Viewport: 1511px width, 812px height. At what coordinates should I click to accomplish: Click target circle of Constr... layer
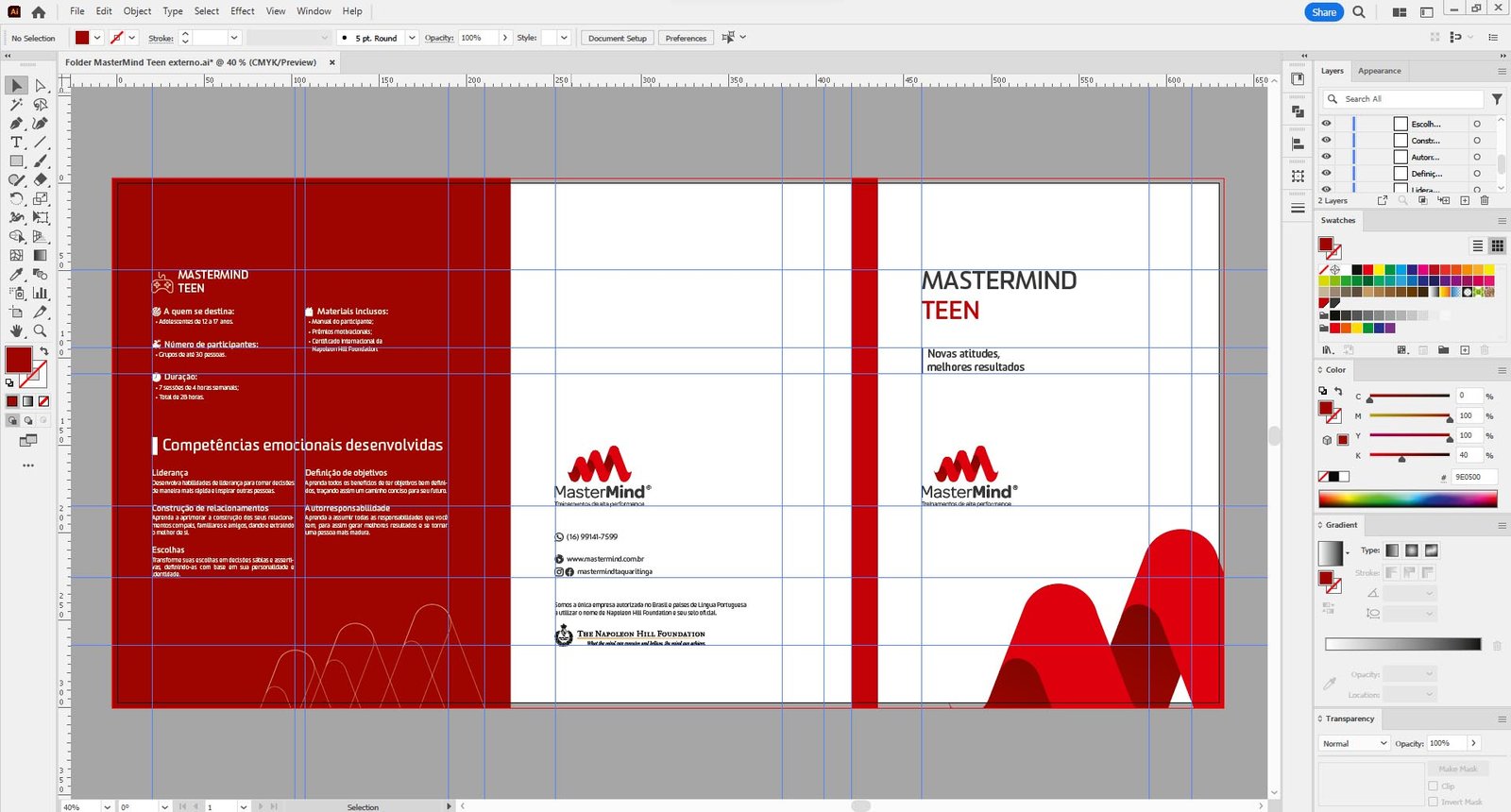tap(1477, 140)
